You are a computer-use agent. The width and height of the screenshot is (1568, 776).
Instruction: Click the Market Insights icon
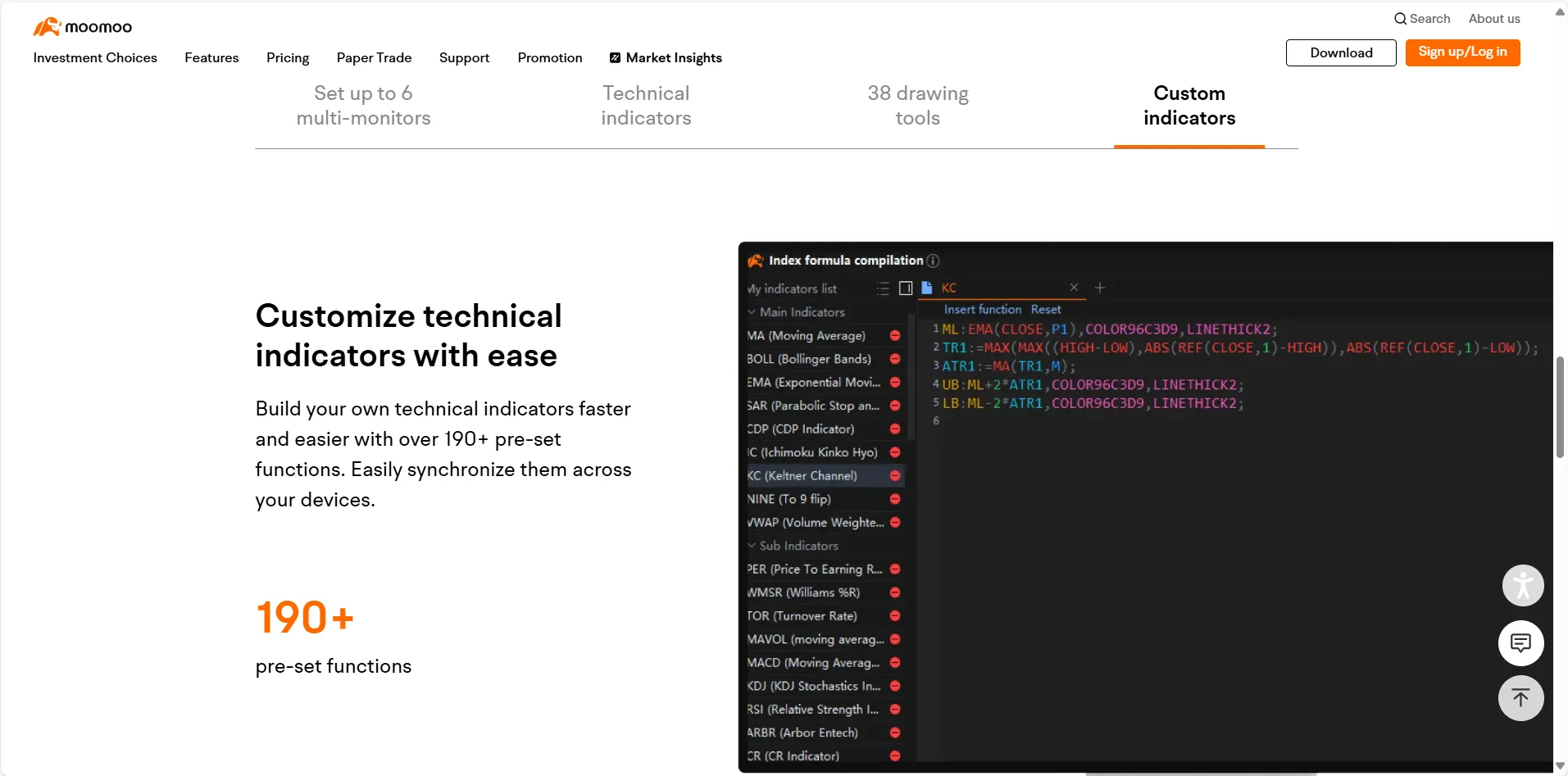coord(615,58)
